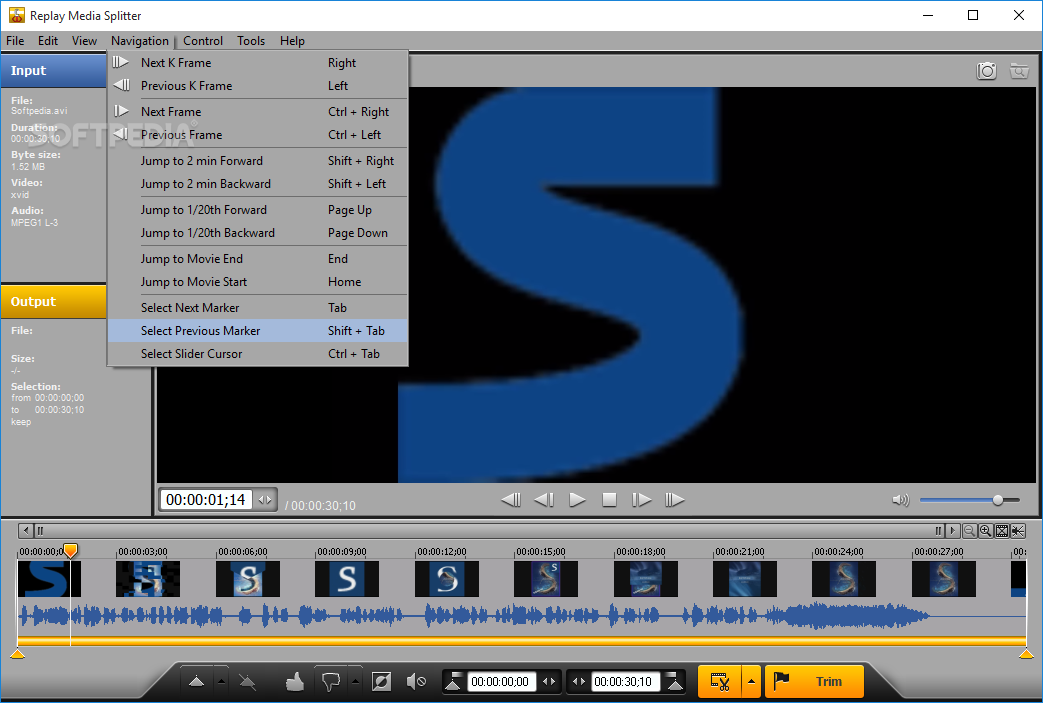
Task: Step forward one frame in player
Action: click(641, 499)
